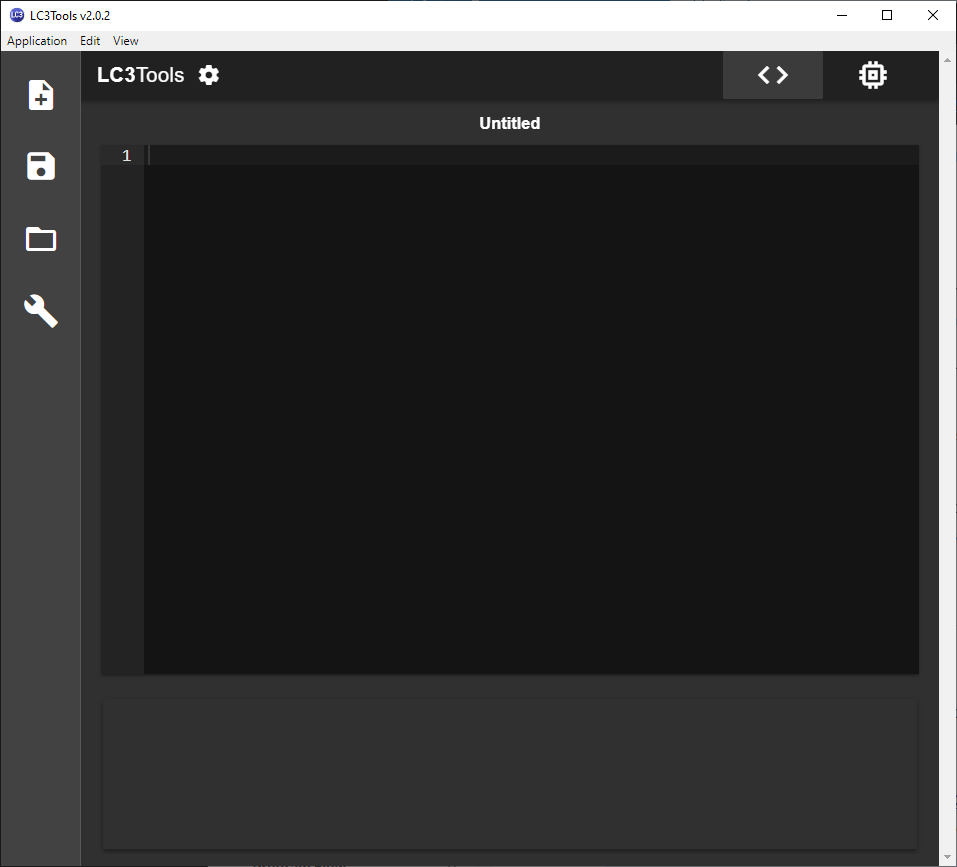Screen dimensions: 957x867
Task: Switch to the editor view (angle brackets icon)
Action: tap(773, 75)
